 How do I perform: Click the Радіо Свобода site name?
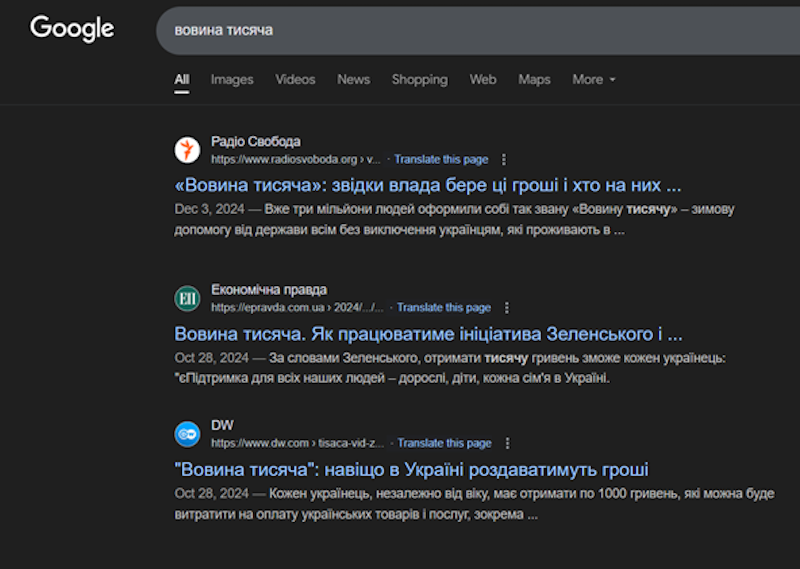click(256, 141)
